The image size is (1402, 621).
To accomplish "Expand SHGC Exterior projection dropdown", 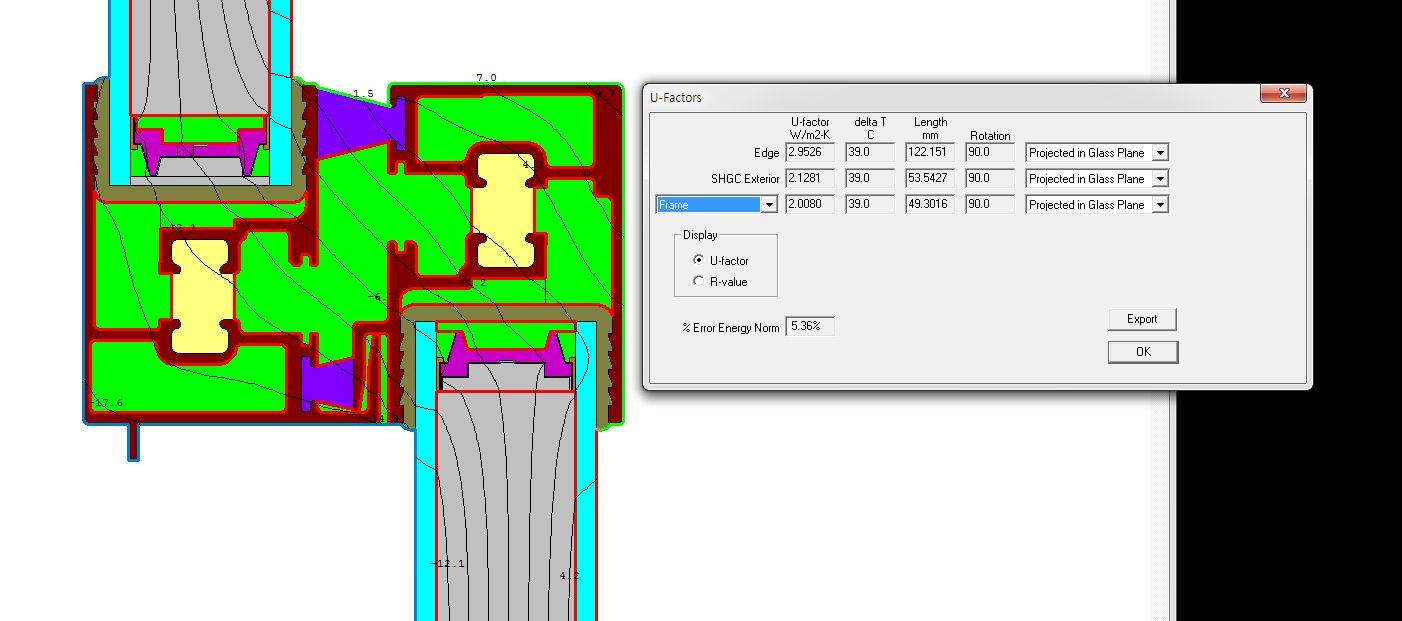I will [x=1159, y=179].
